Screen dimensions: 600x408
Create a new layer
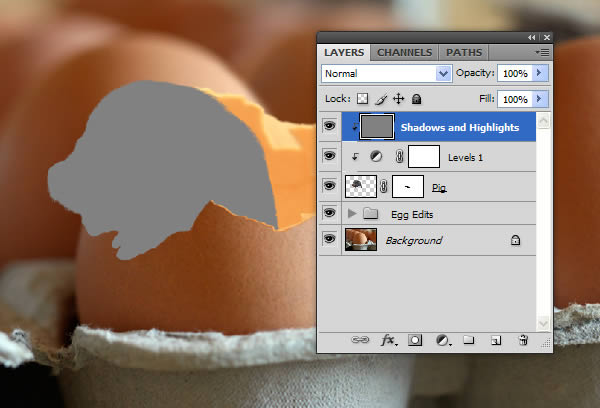496,340
